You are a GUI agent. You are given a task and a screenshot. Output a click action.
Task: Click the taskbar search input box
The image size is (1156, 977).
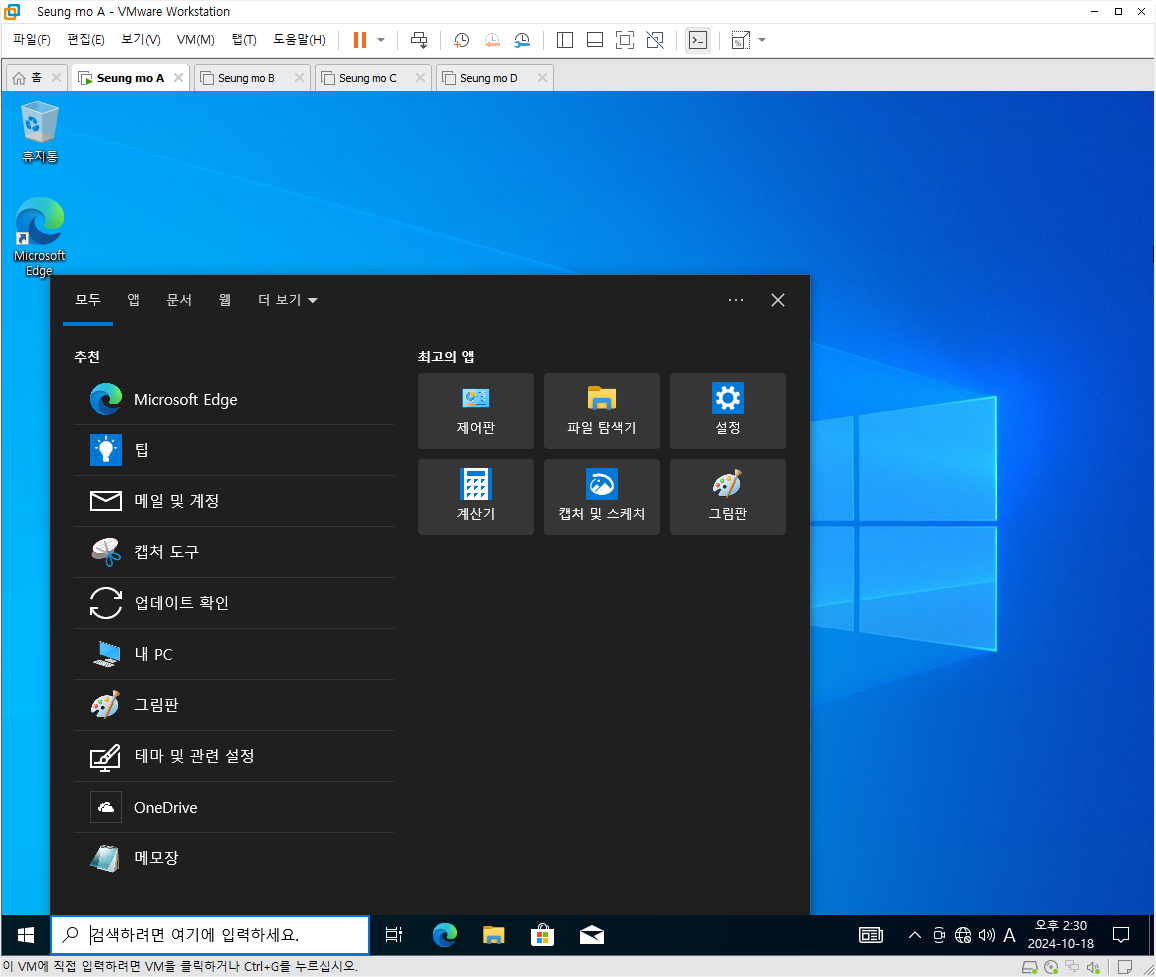[x=210, y=935]
